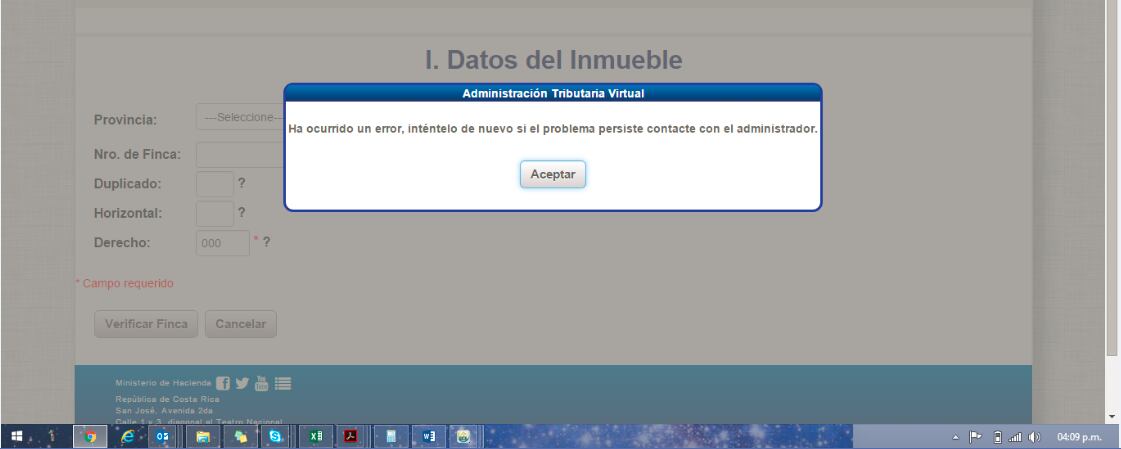1121x449 pixels.
Task: Click the Derecho field showing 000
Action: point(222,242)
